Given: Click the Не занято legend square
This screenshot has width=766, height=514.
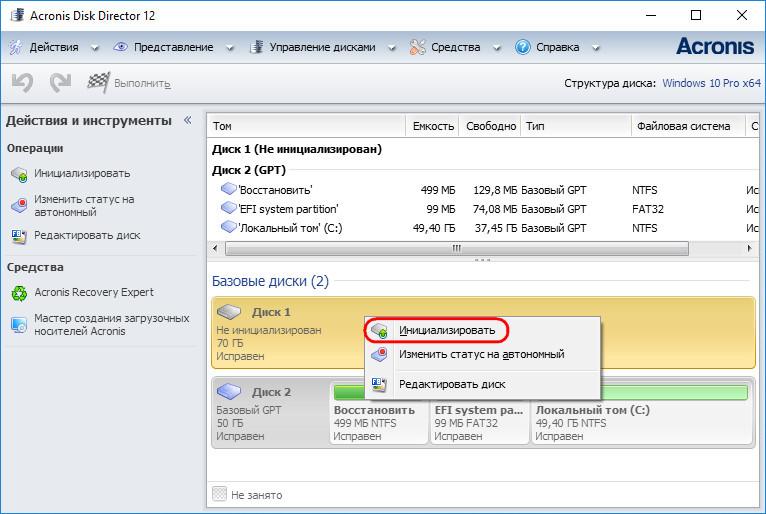Looking at the screenshot, I should [x=219, y=494].
